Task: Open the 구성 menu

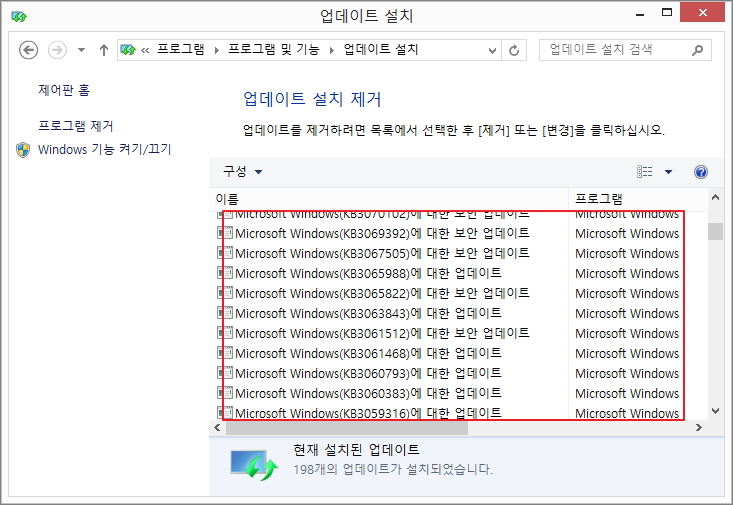Action: tap(243, 172)
